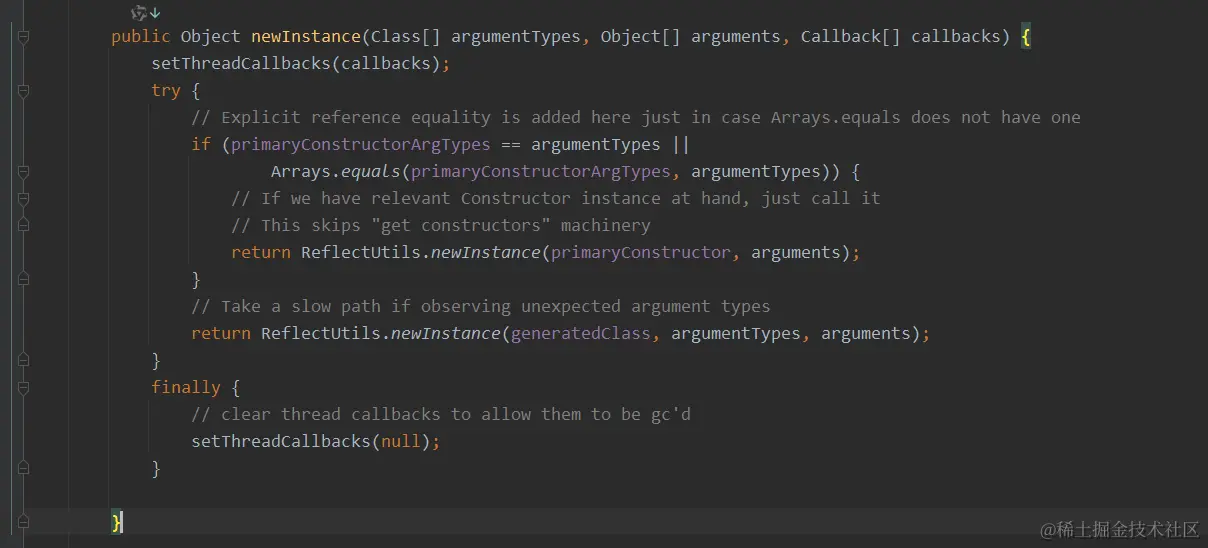Click the 'if' keyword
This screenshot has height=548, width=1208.
point(201,144)
